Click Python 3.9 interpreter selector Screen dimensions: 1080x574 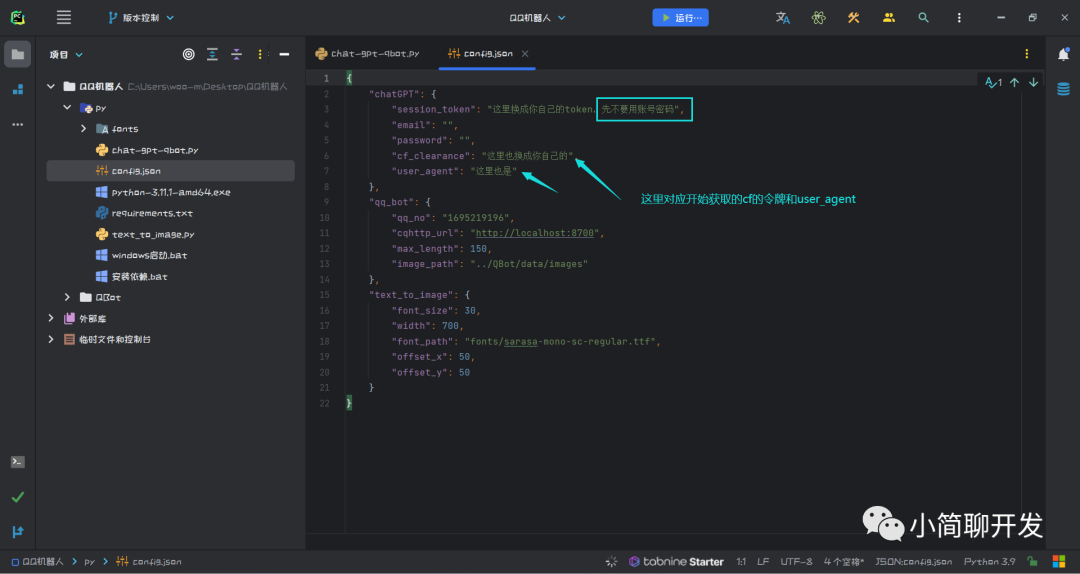[x=989, y=562]
